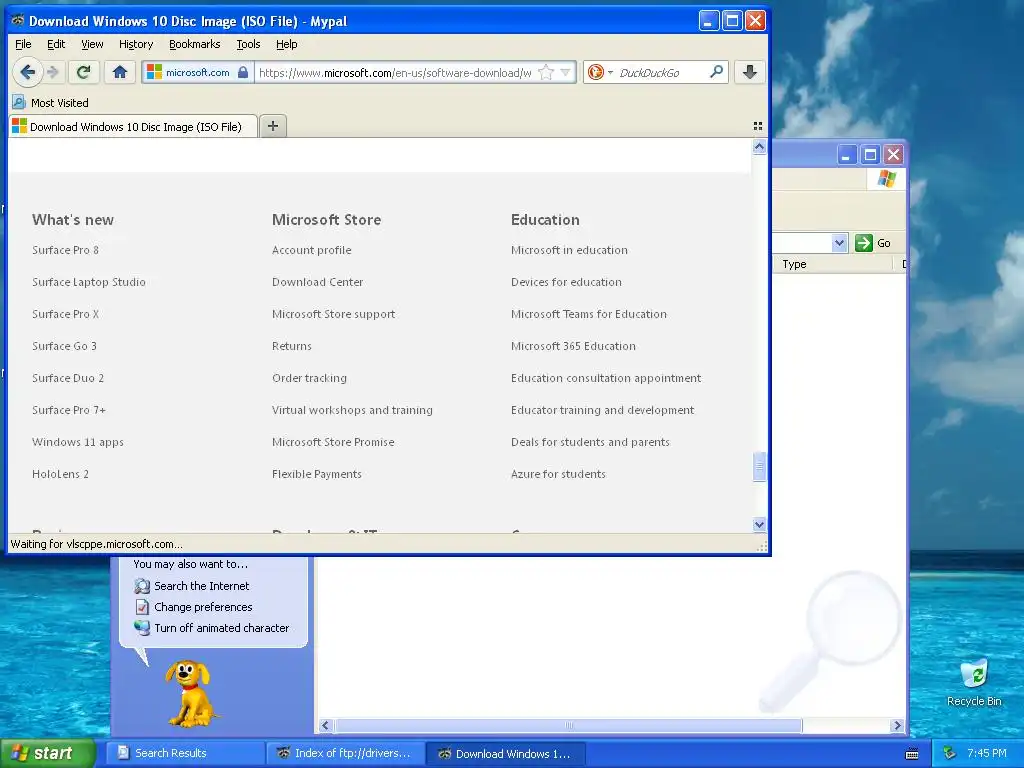The image size is (1024, 768).
Task: Click the address bar URL field
Action: coord(396,72)
